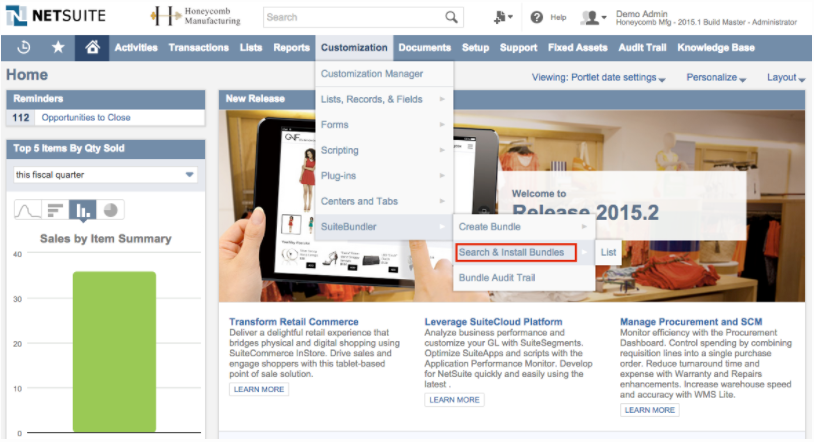
Task: Click the Help question mark icon
Action: tap(536, 17)
